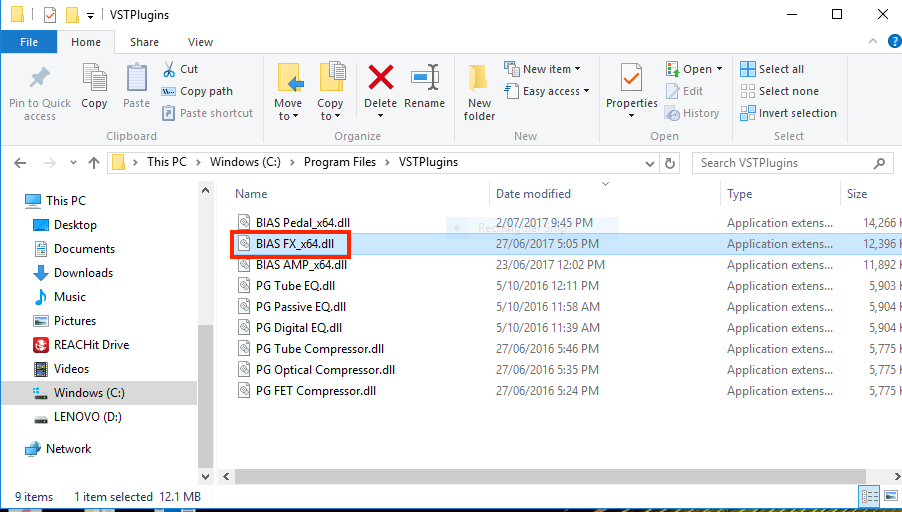
Task: Choose Select none
Action: tap(779, 91)
